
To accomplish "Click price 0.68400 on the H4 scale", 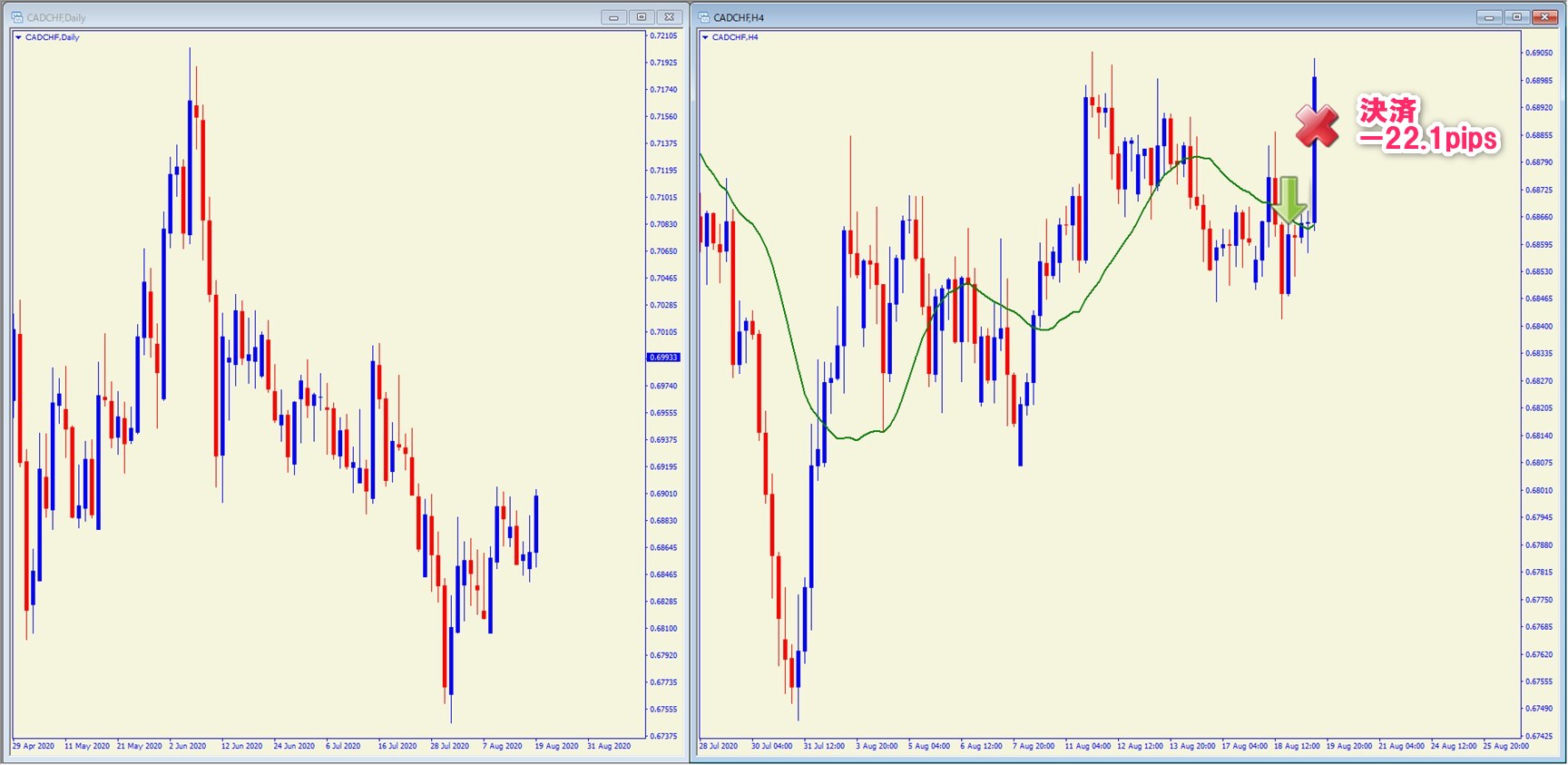I will click(x=1539, y=327).
